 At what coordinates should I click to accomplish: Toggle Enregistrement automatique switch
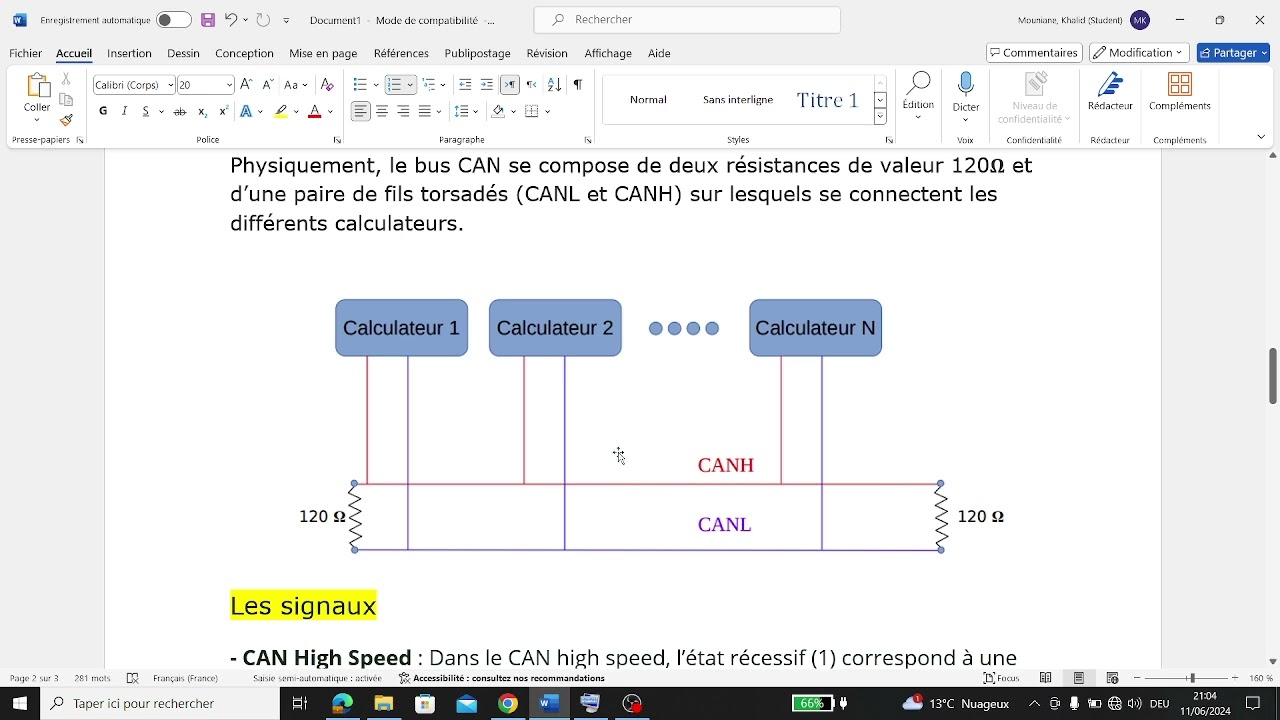[173, 20]
